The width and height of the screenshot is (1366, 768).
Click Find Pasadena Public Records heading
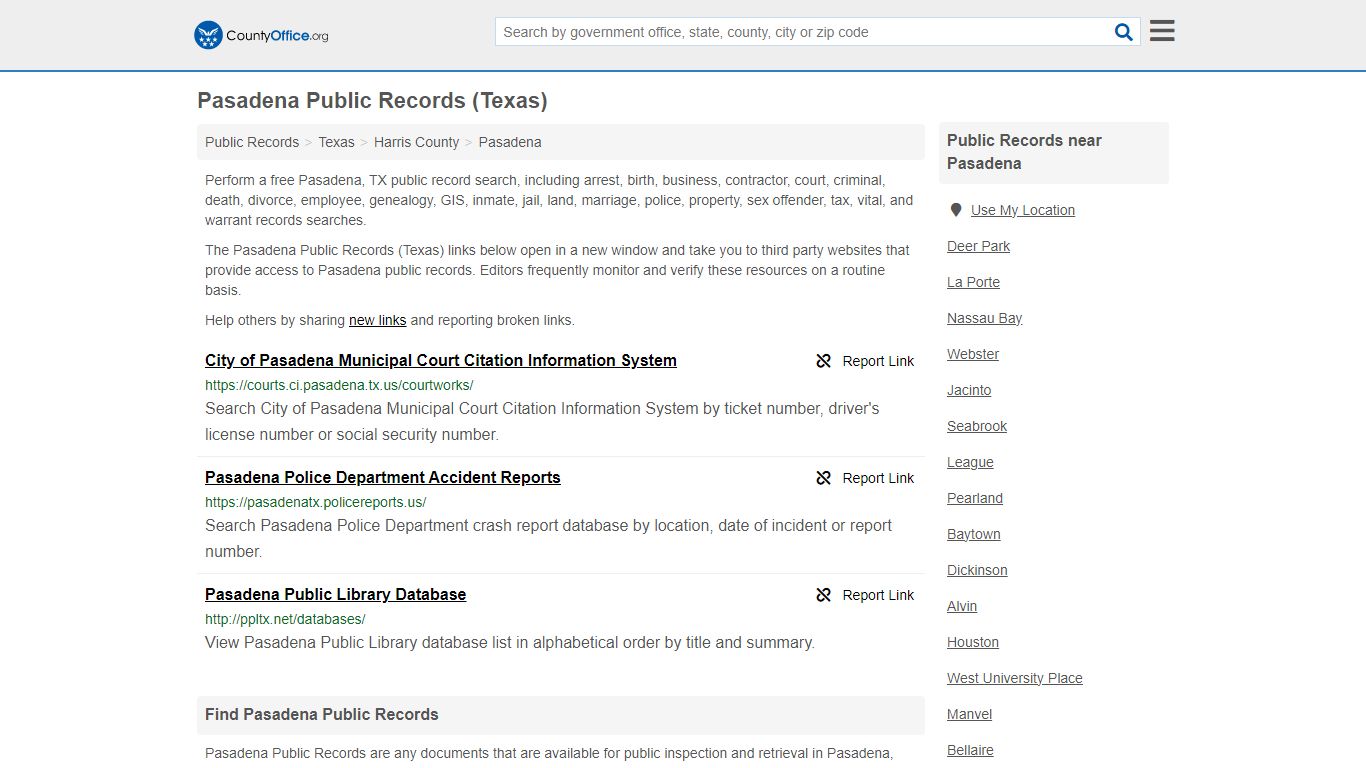point(322,714)
